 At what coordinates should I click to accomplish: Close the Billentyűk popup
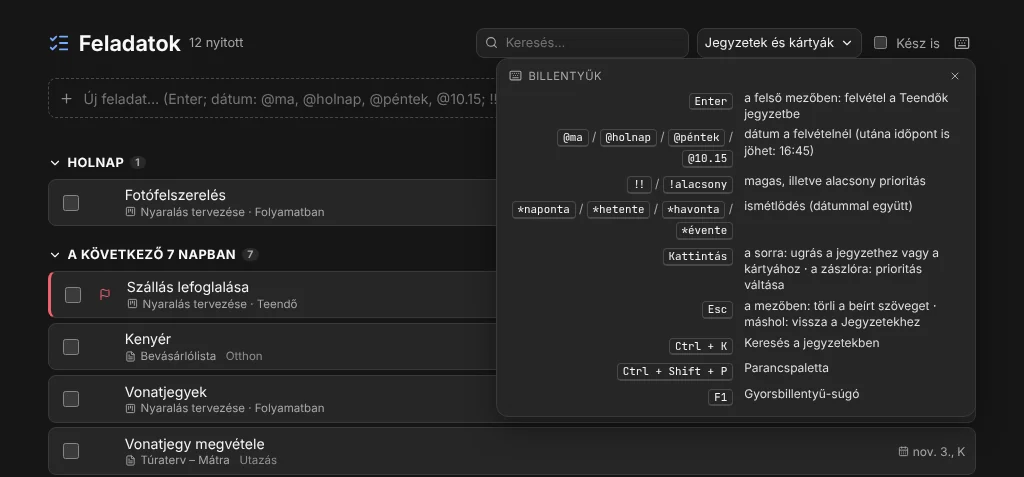[x=955, y=76]
